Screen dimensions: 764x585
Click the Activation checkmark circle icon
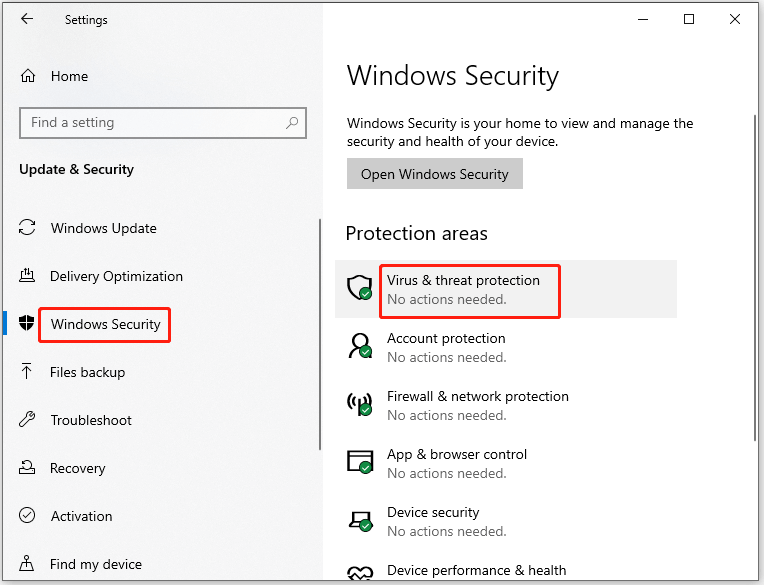(x=27, y=515)
